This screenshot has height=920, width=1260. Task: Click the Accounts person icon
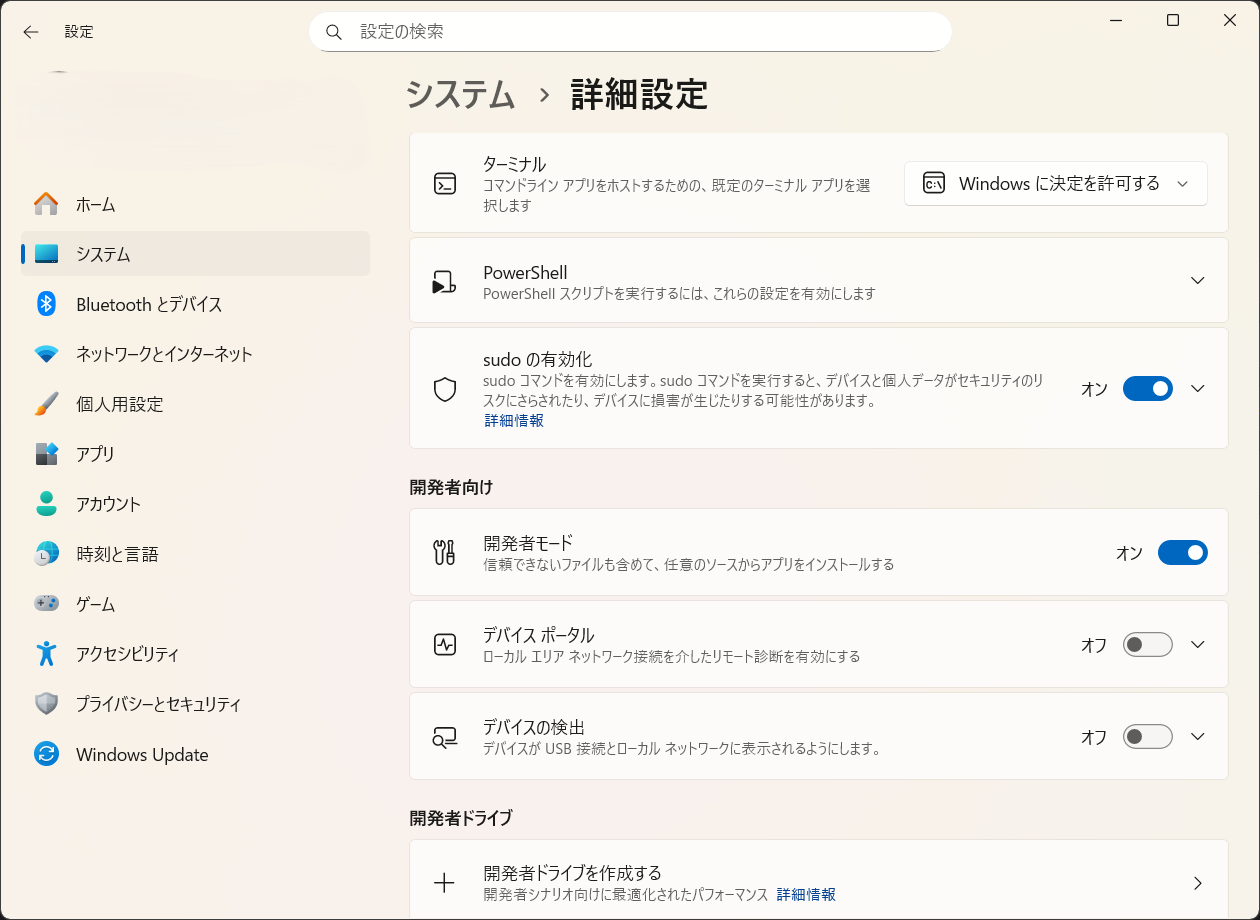point(46,504)
